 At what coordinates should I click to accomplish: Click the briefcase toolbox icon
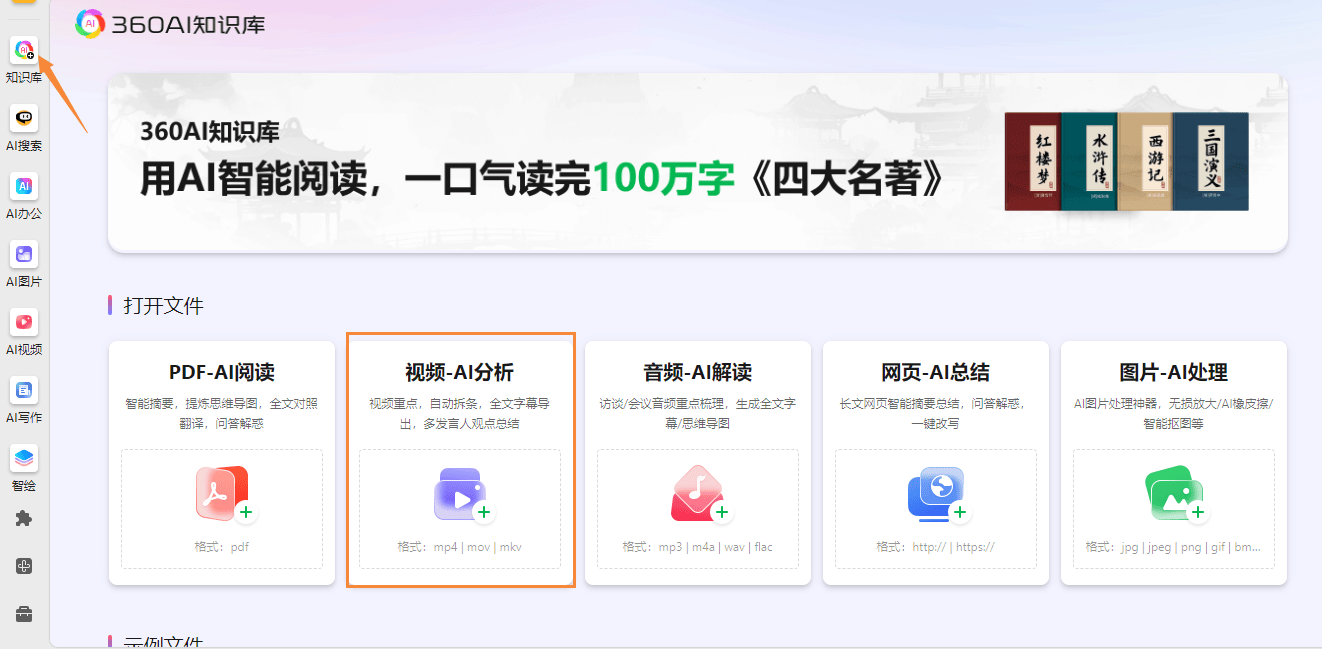(x=24, y=613)
